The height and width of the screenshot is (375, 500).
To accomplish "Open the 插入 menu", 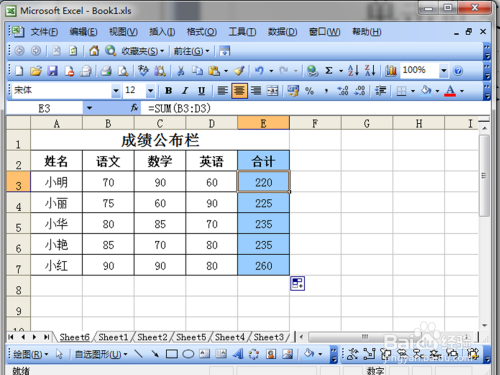I will click(x=162, y=32).
